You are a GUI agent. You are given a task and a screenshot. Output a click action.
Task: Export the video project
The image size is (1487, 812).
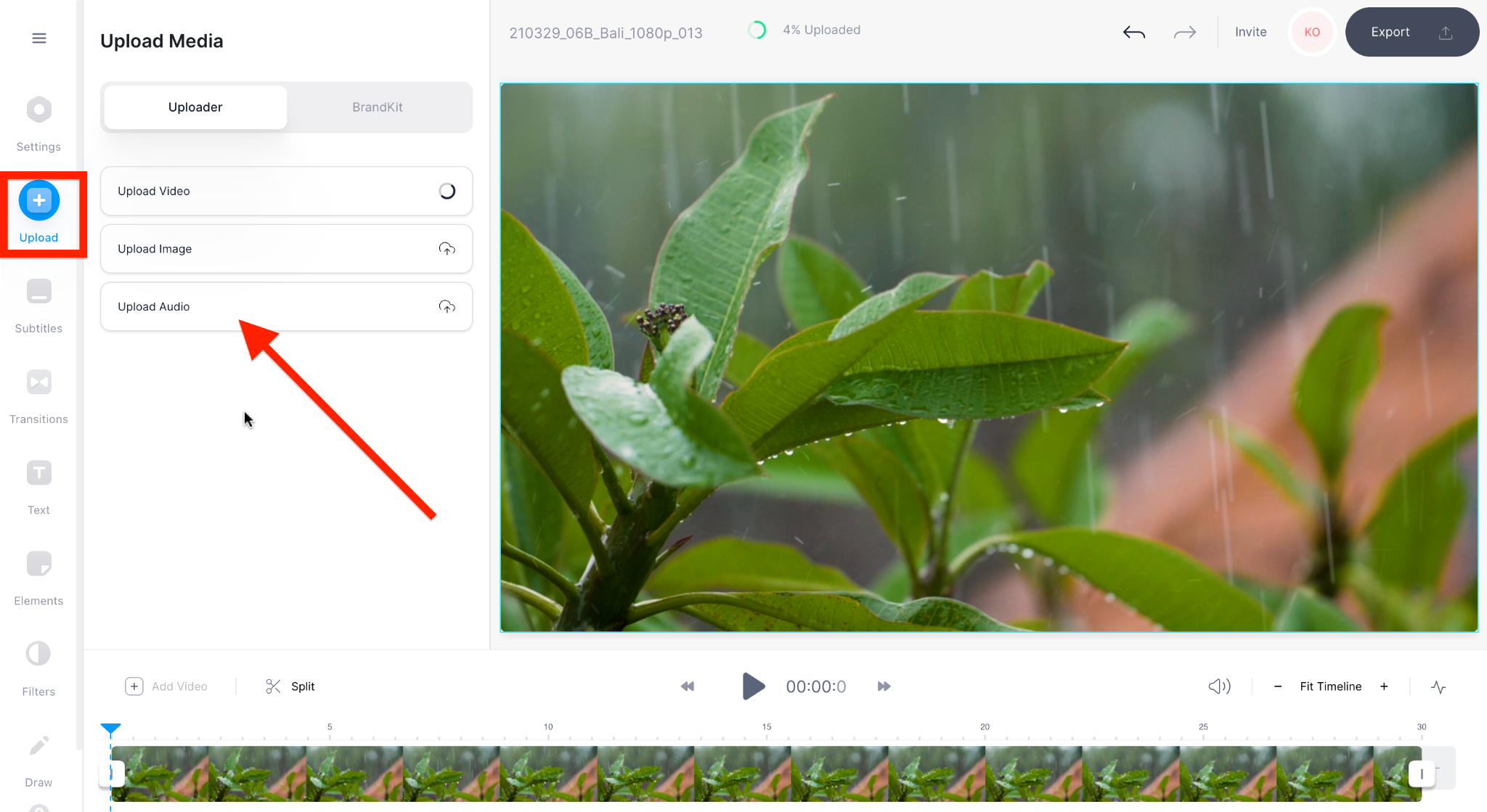[x=1411, y=32]
